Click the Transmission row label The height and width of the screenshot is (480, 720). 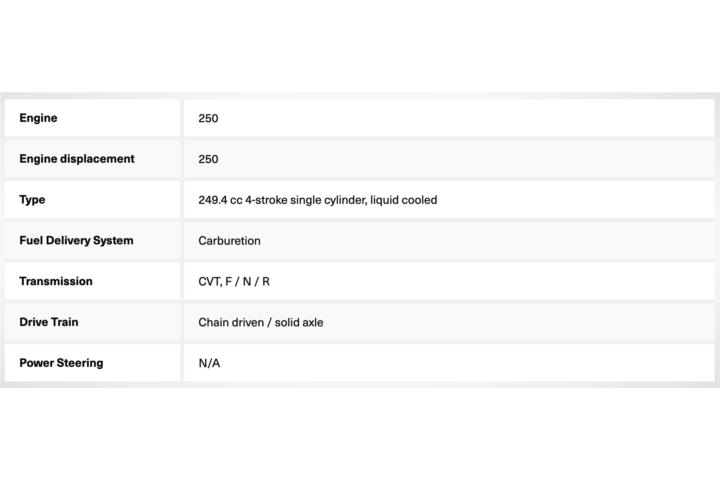tap(56, 282)
